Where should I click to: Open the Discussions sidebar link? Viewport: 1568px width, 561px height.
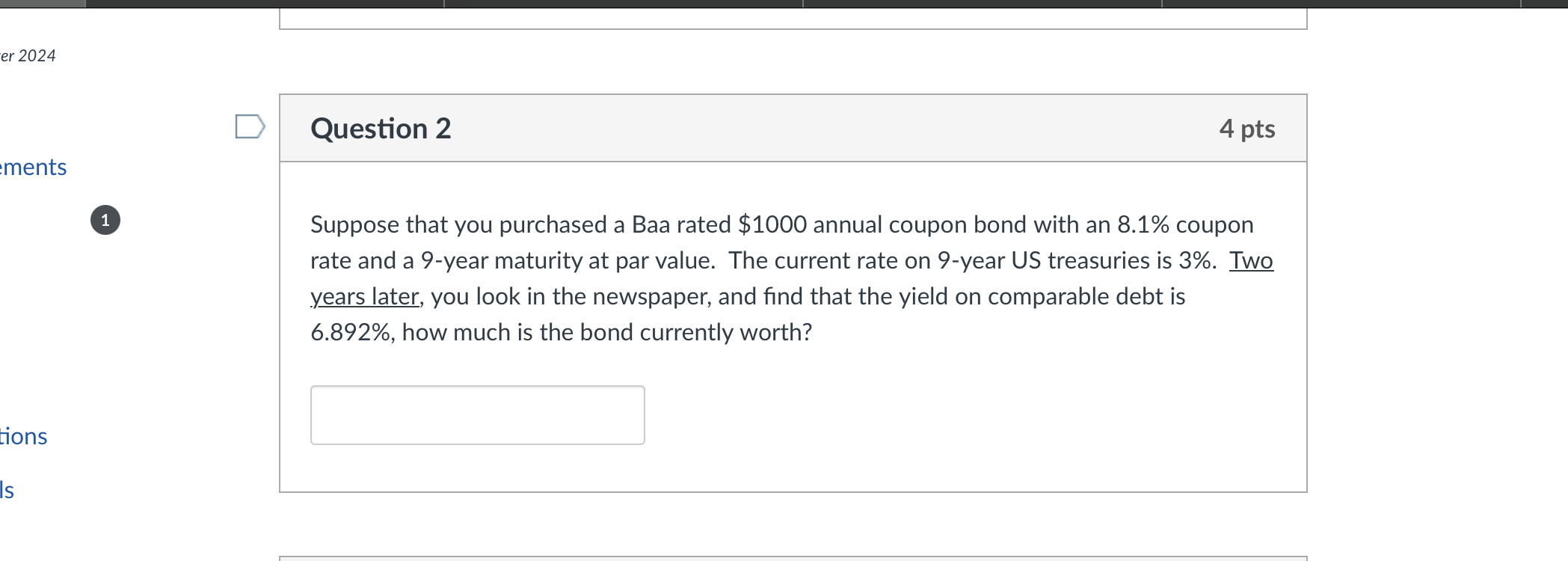click(x=24, y=437)
